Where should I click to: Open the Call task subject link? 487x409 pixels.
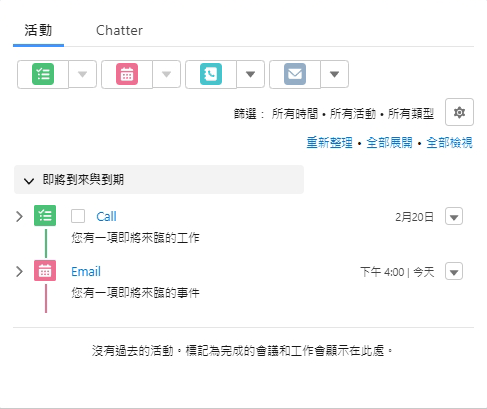(x=106, y=217)
